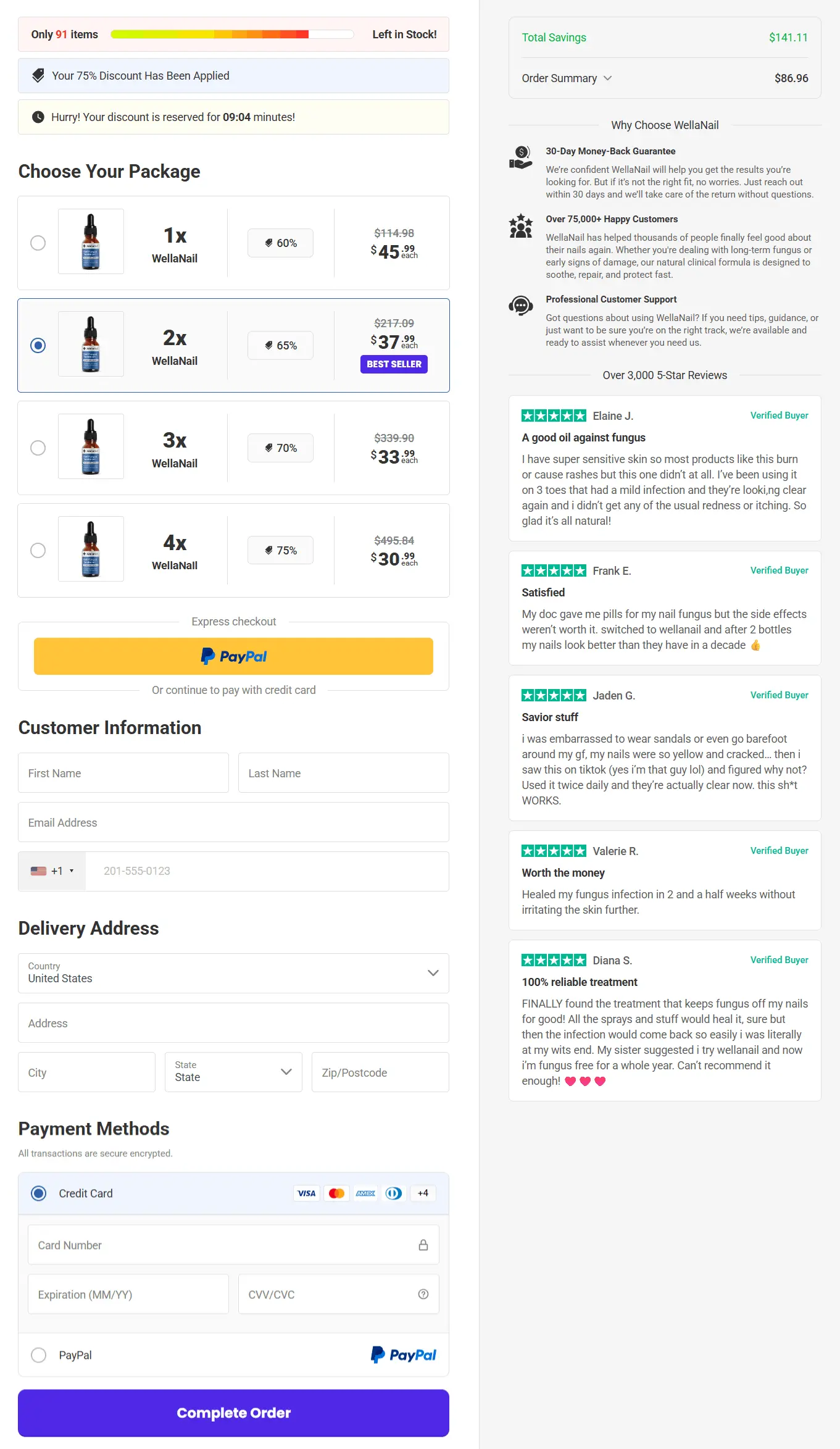Open the phone country code selector
The image size is (840, 1449).
point(52,871)
